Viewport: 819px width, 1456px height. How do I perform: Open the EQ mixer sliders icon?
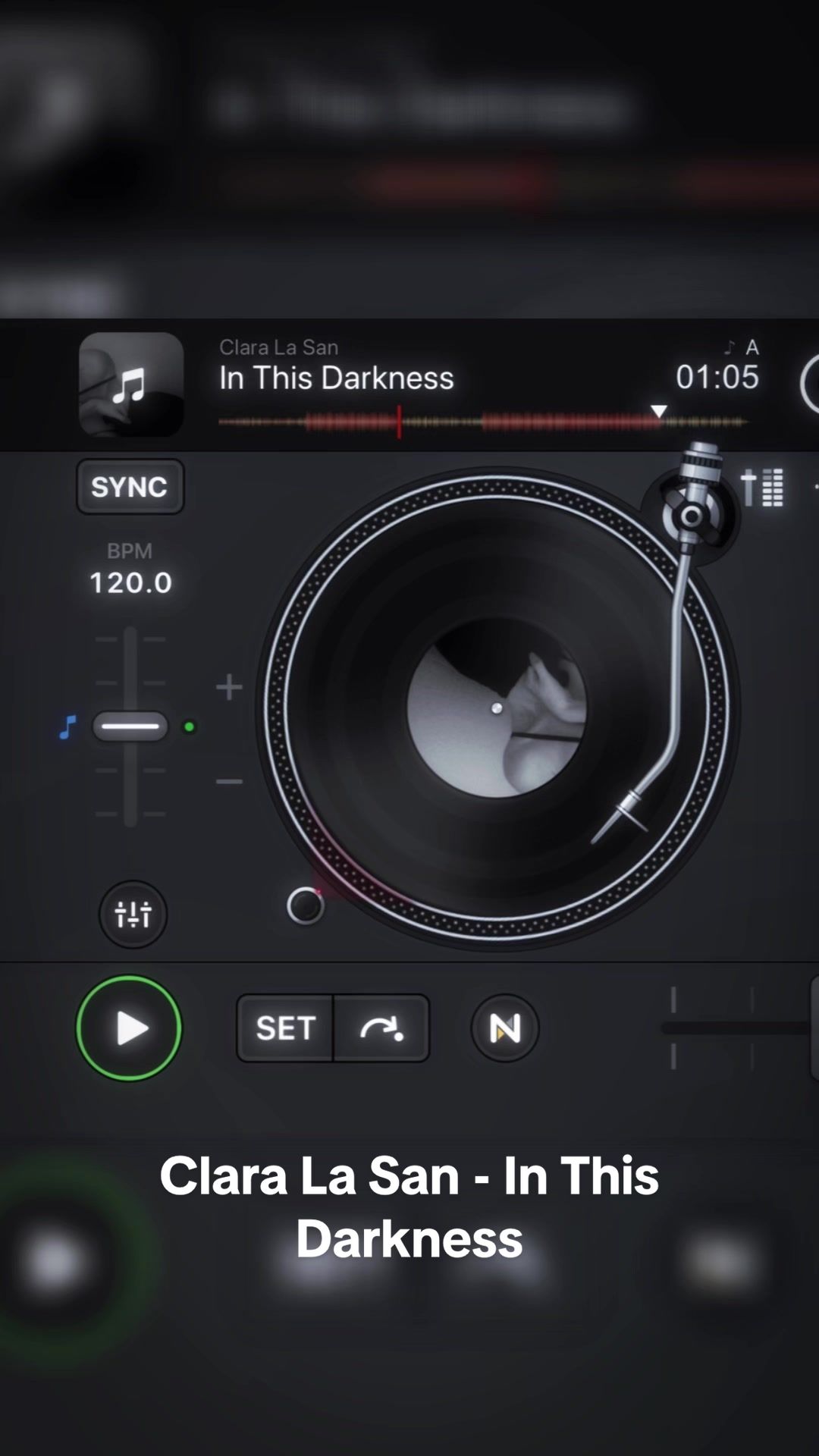click(x=133, y=914)
